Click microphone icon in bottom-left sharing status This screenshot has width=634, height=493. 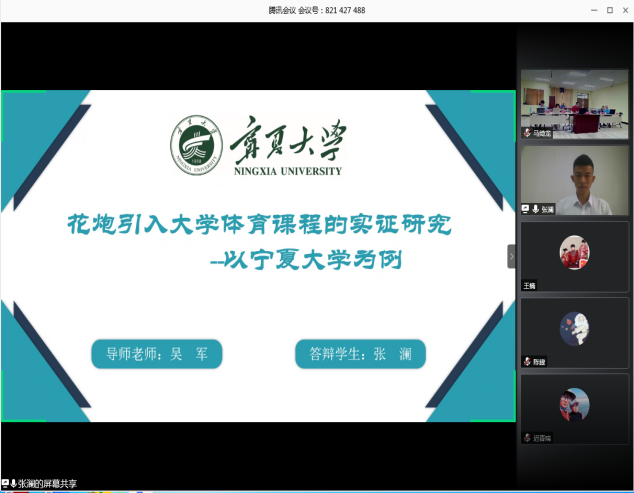click(14, 483)
